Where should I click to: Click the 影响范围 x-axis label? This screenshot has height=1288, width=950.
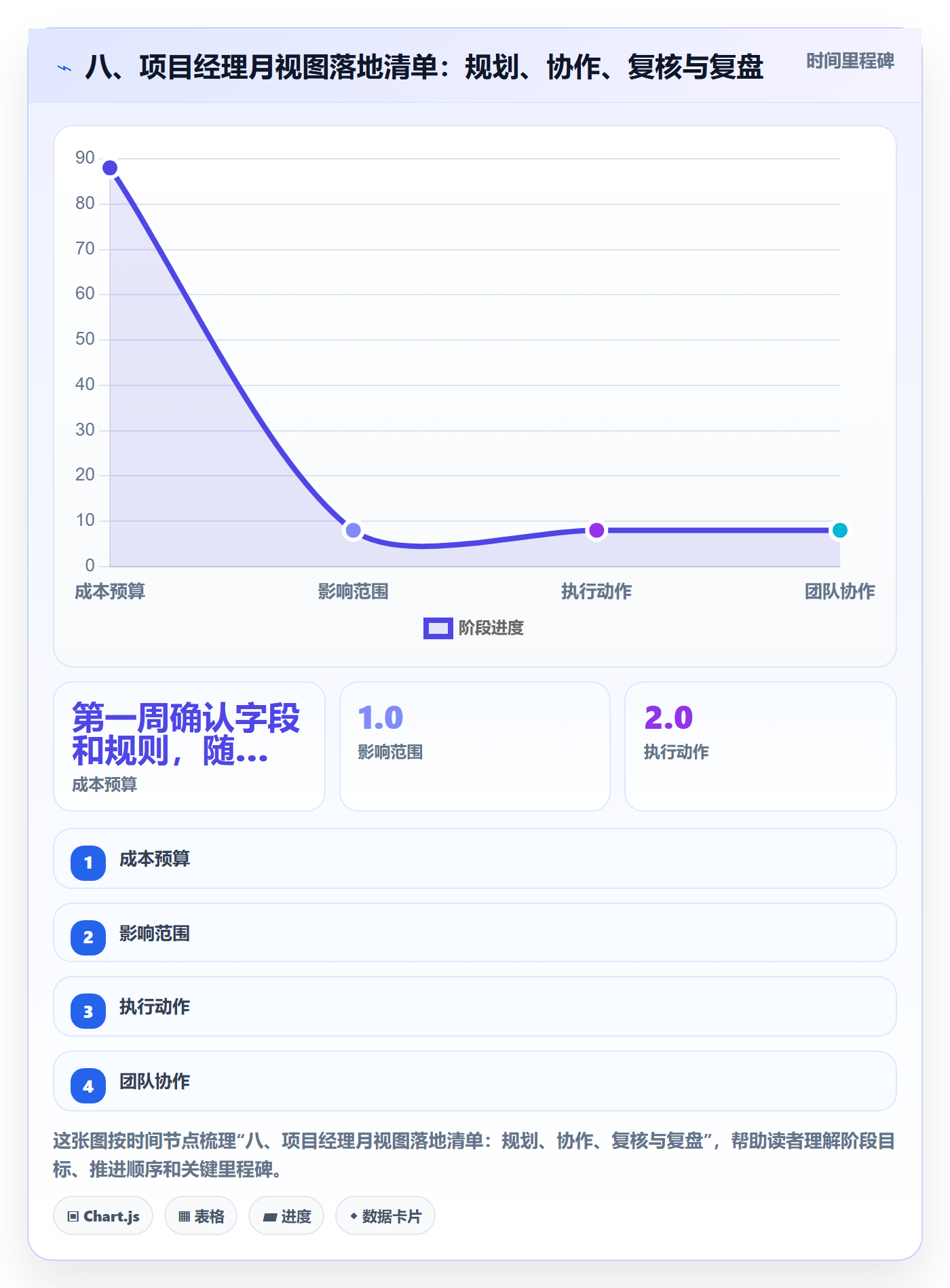pyautogui.click(x=353, y=592)
